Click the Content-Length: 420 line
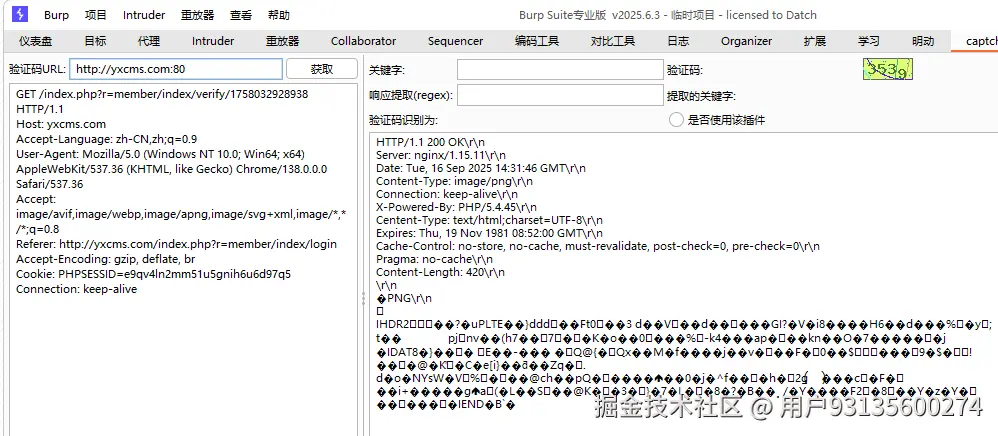998x436 pixels. [440, 272]
